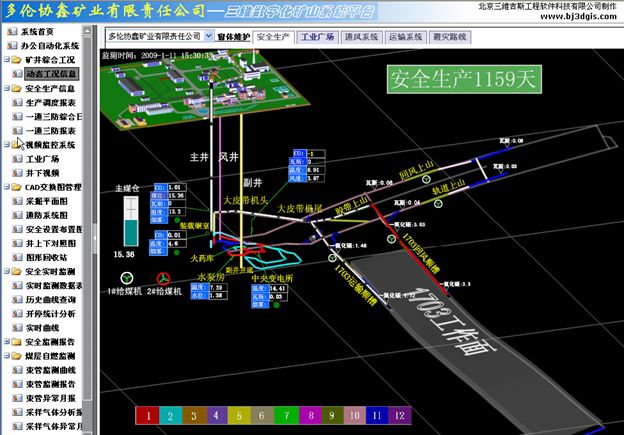This screenshot has height=435, width=624.
Task: Click the 一通三防报表 item icon
Action: 17,131
